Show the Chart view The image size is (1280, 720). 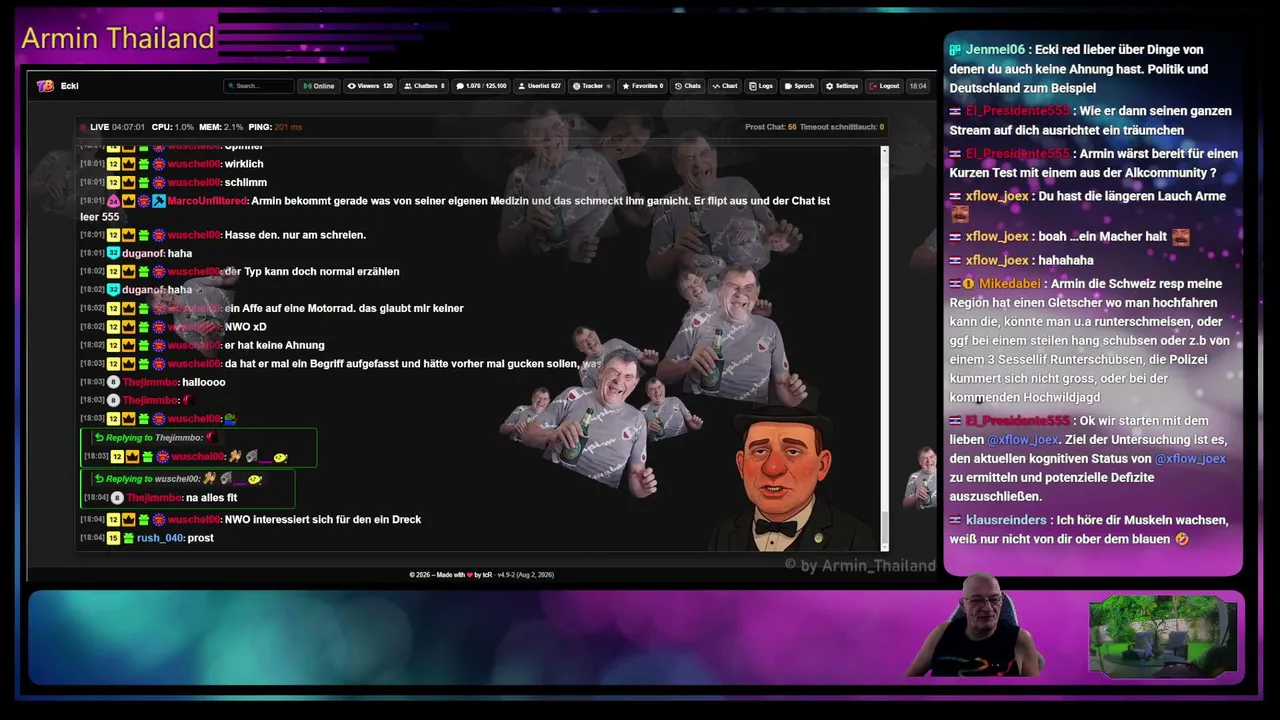coord(725,86)
